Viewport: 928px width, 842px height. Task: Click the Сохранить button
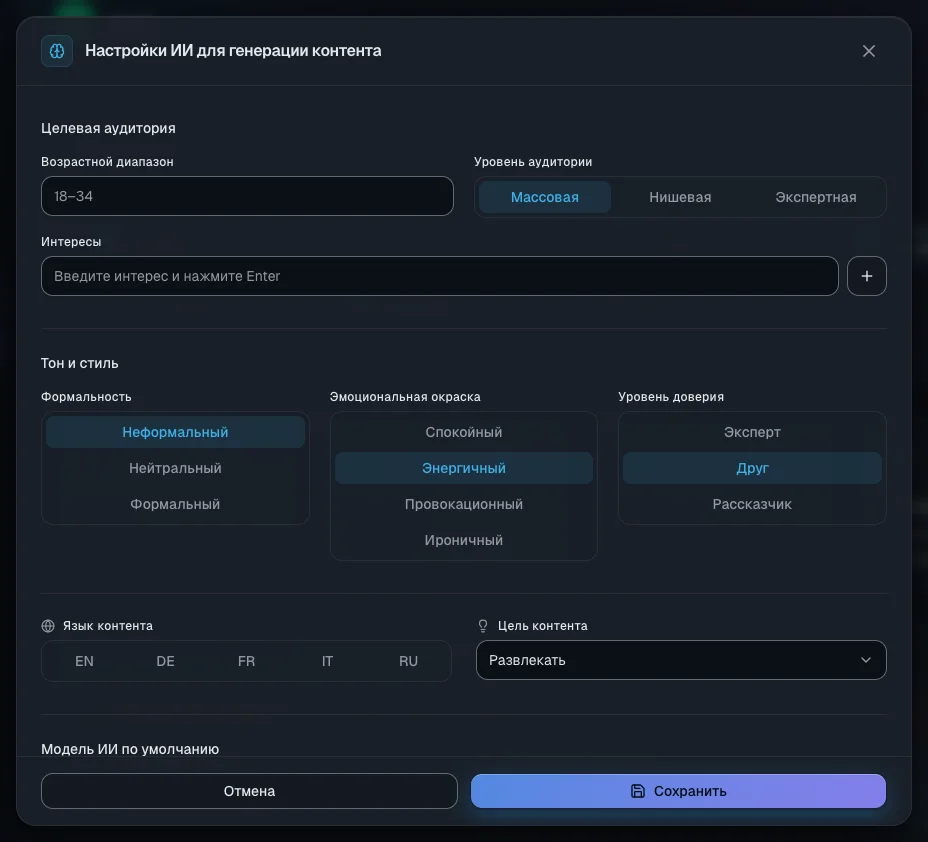(678, 791)
